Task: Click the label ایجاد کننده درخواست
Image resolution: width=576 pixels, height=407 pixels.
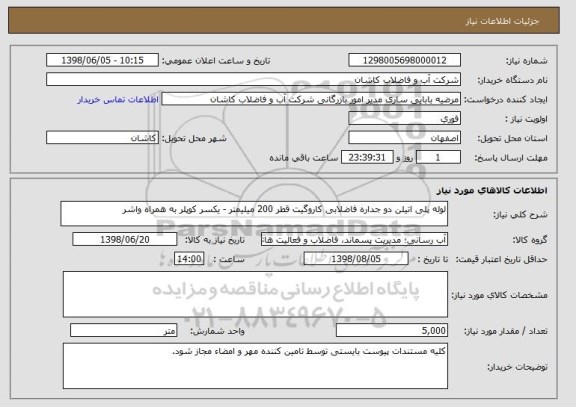Action: (x=506, y=100)
